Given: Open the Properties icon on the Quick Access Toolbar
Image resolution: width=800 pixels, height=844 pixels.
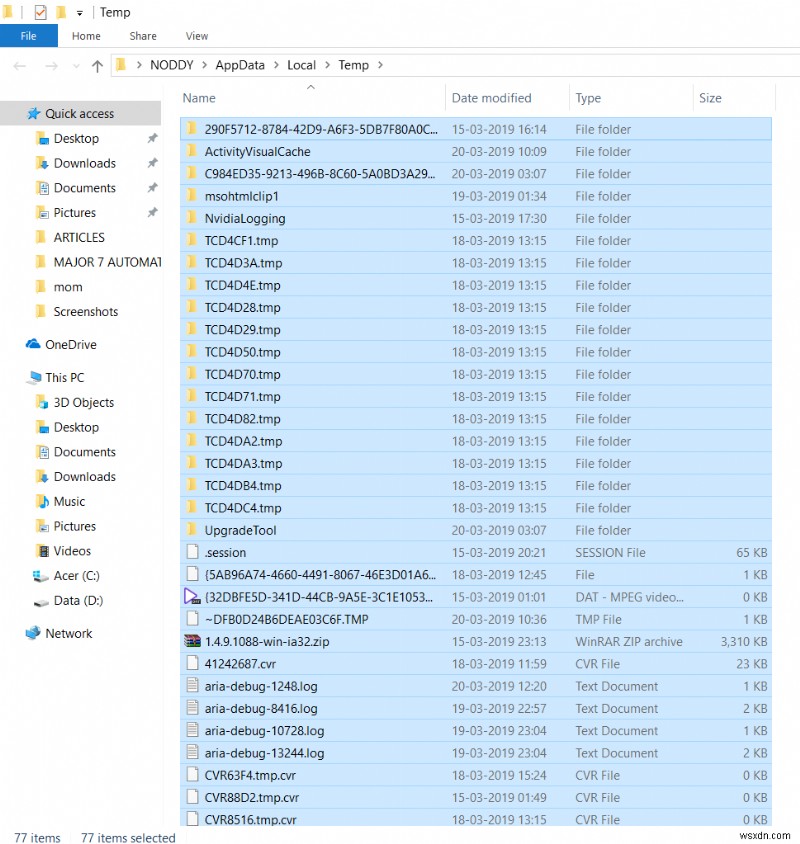Looking at the screenshot, I should click(x=39, y=11).
